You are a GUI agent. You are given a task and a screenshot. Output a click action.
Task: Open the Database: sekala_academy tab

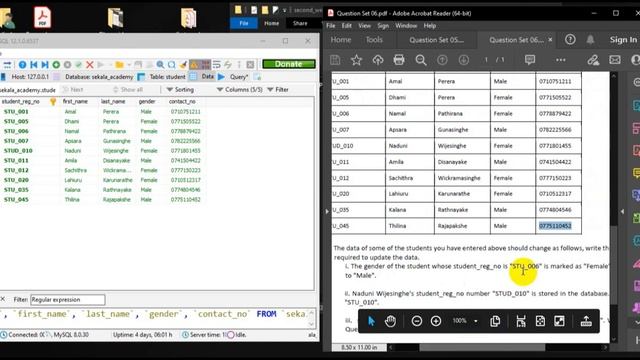94,77
